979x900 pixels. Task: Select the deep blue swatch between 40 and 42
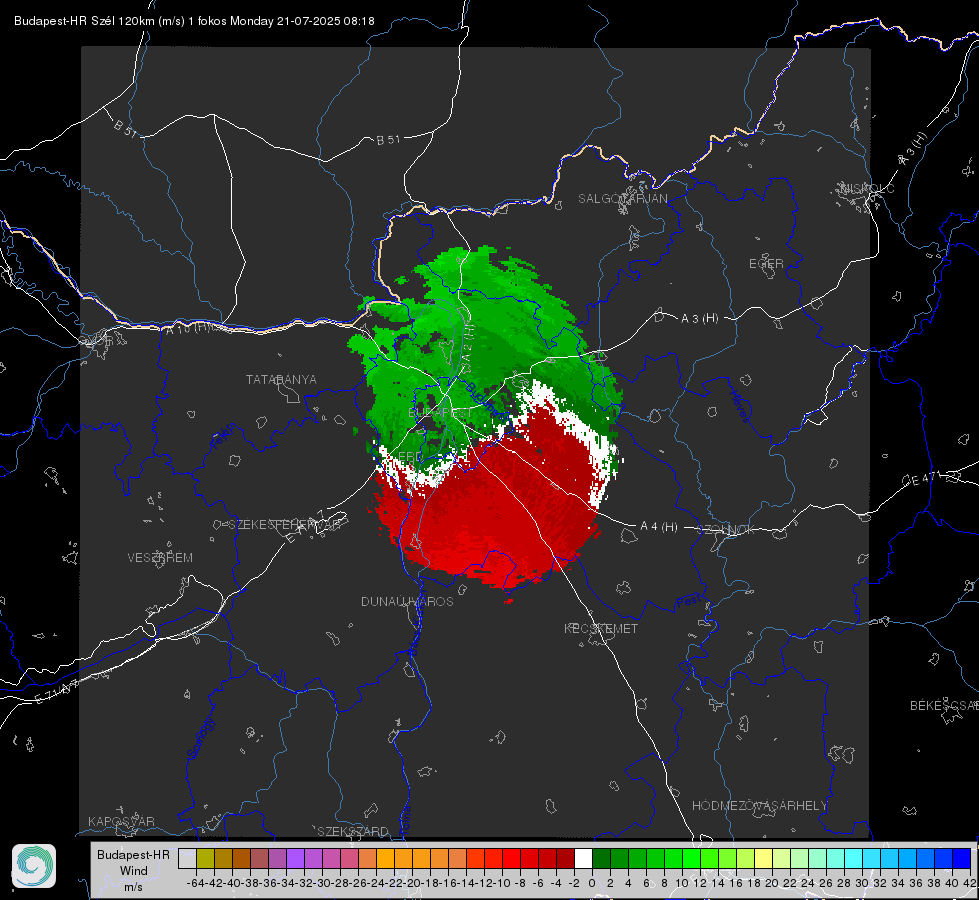click(x=961, y=858)
